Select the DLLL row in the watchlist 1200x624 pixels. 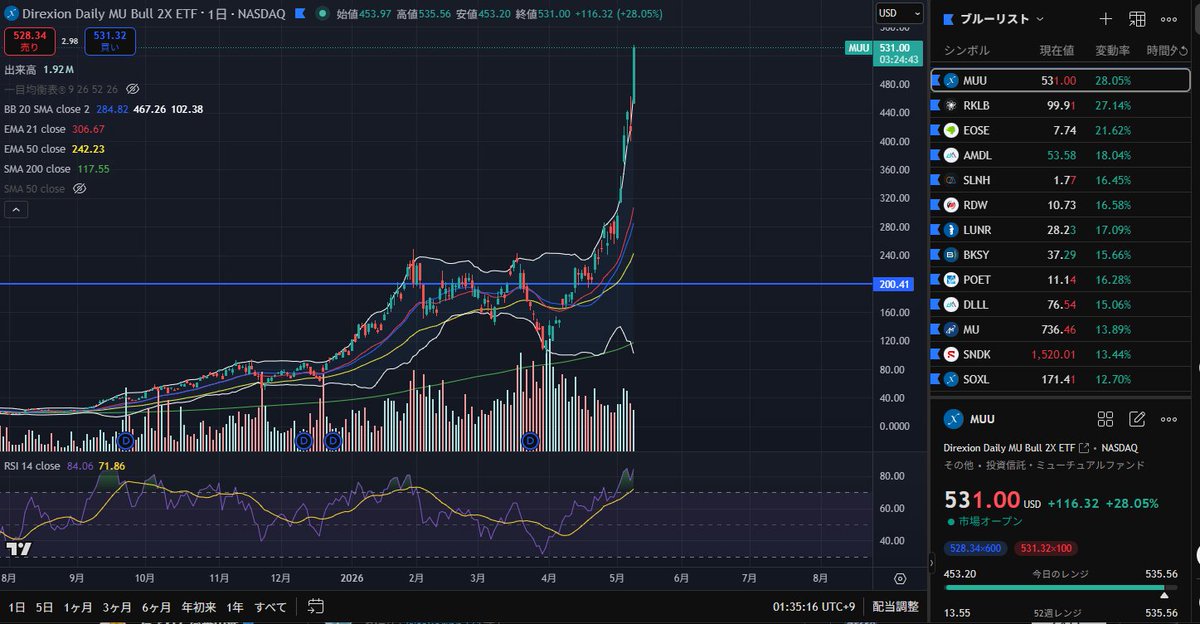pos(1060,304)
